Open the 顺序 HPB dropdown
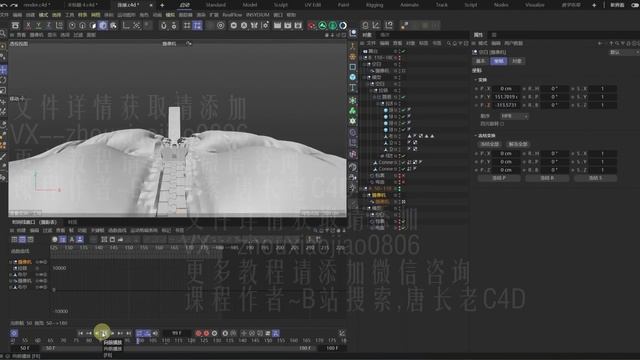This screenshot has height=360, width=640. [x=515, y=116]
